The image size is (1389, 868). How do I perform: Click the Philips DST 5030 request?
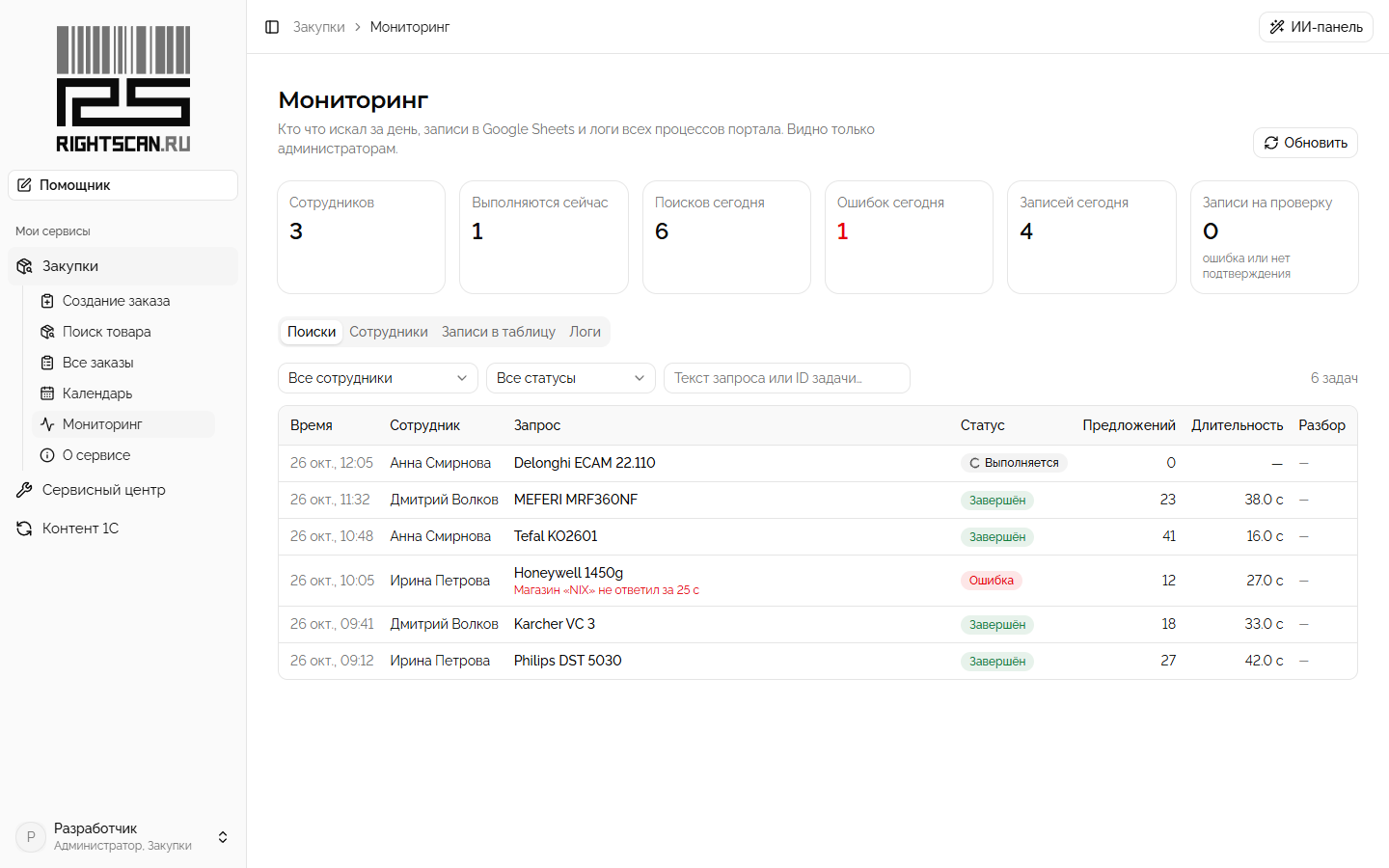568,661
